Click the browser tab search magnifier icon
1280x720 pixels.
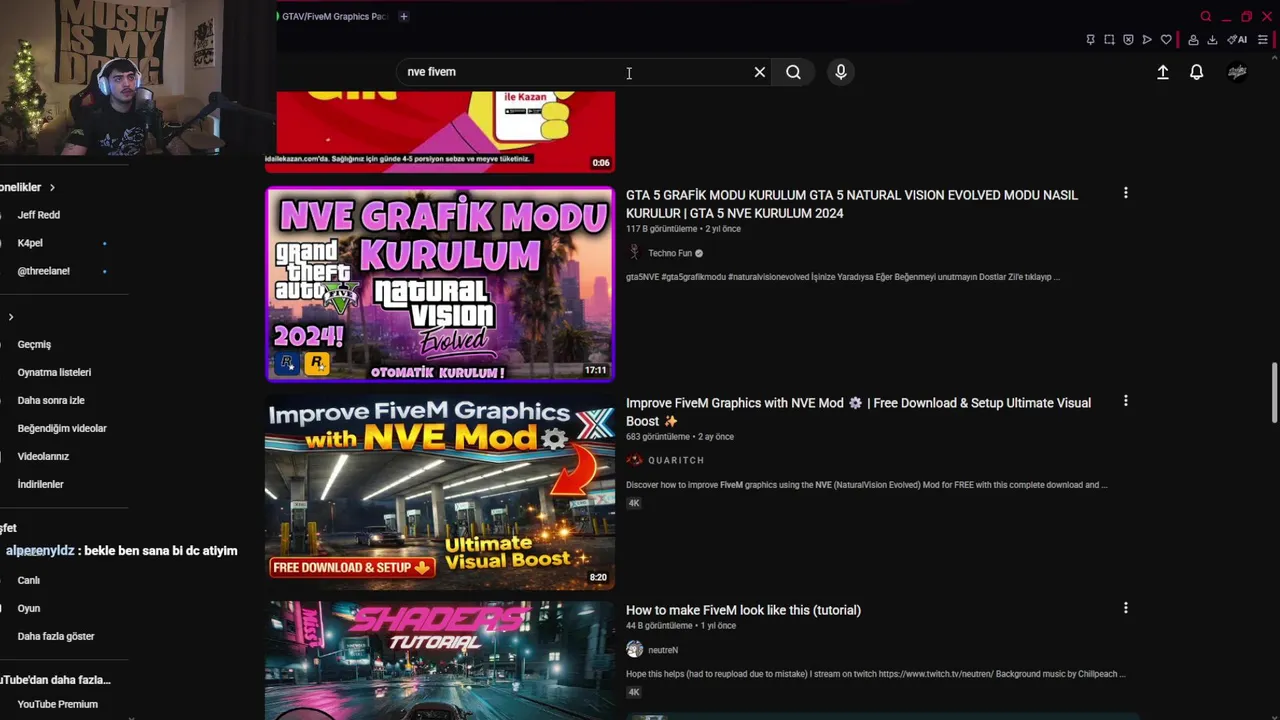click(x=1206, y=16)
